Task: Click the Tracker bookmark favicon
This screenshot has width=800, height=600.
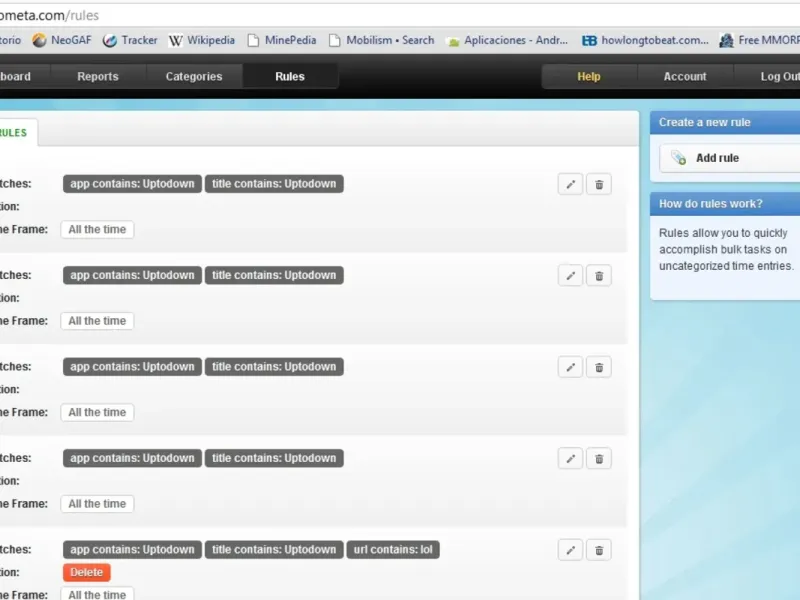Action: (x=110, y=40)
